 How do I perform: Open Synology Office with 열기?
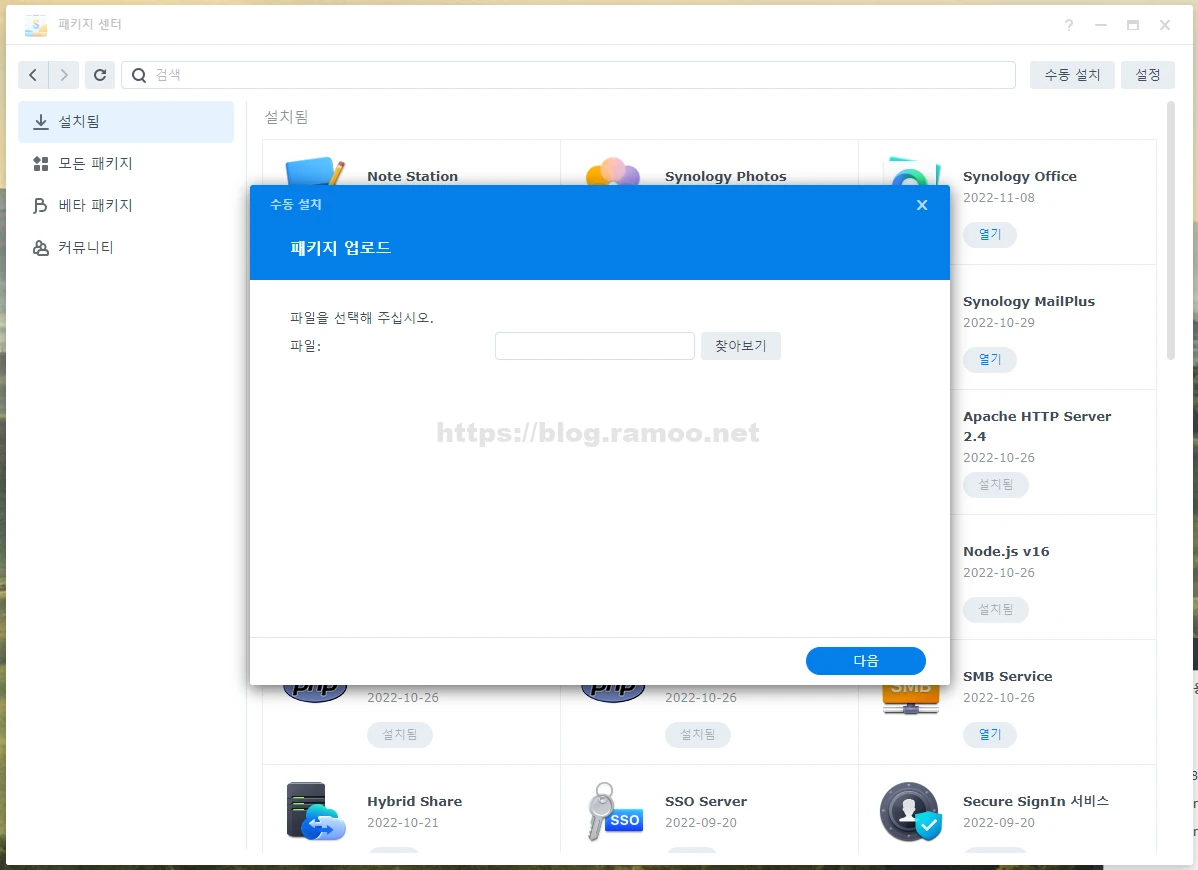pyautogui.click(x=989, y=234)
